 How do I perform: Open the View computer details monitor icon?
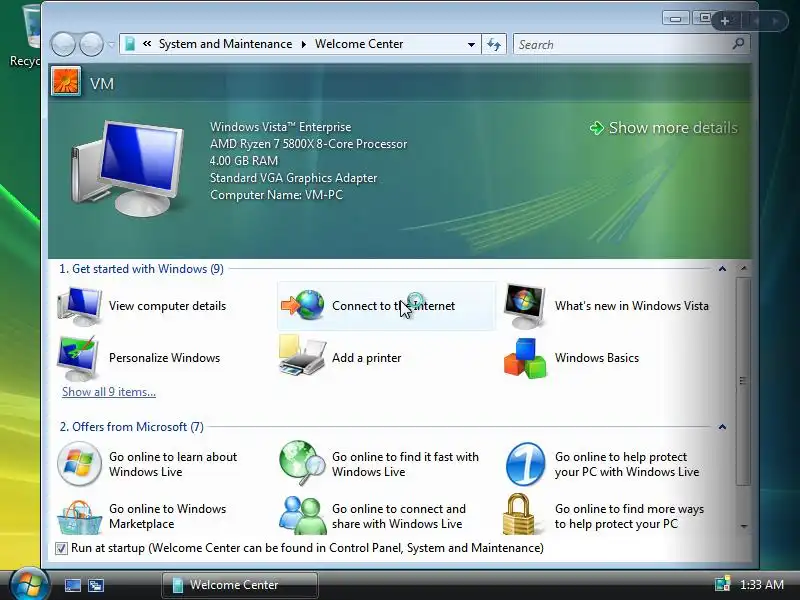pyautogui.click(x=79, y=306)
